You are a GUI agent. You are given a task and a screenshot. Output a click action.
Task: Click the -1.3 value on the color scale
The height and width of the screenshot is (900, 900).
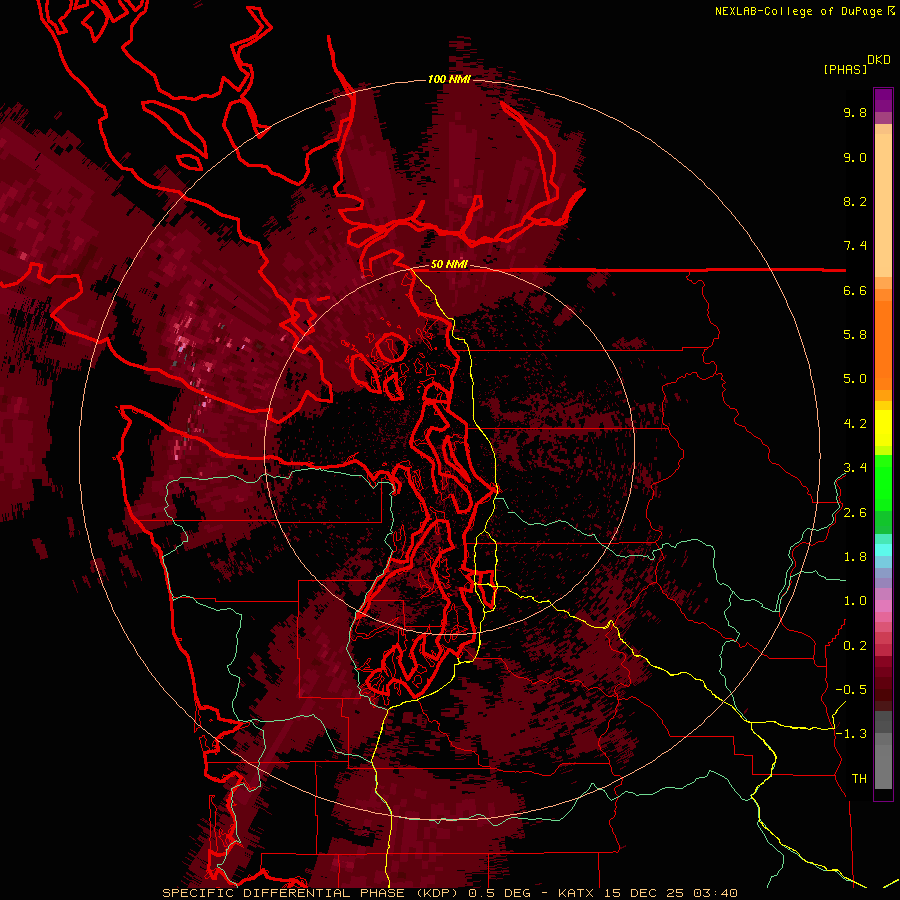click(851, 734)
